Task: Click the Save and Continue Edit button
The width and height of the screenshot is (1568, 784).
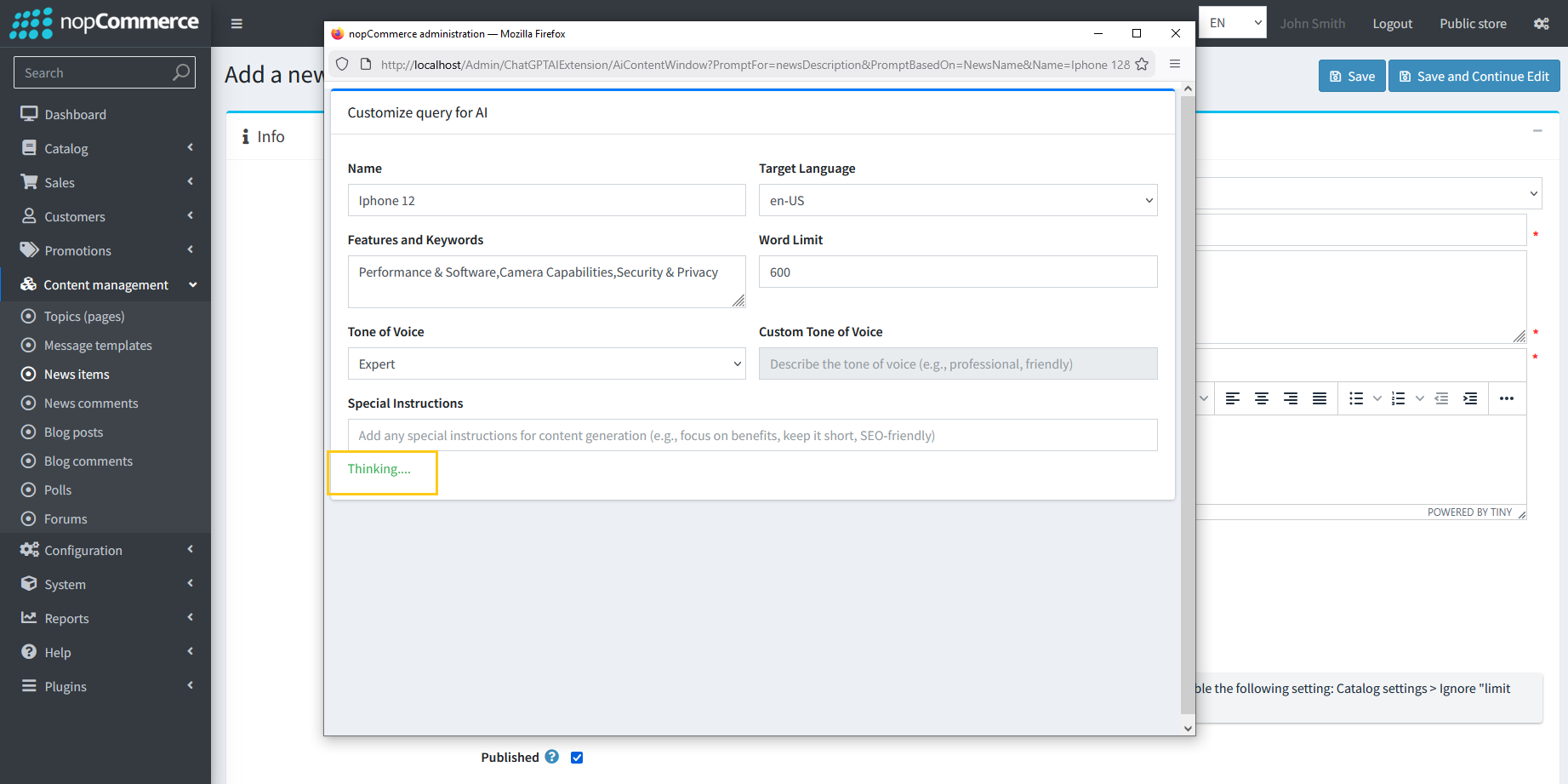Action: pos(1474,77)
